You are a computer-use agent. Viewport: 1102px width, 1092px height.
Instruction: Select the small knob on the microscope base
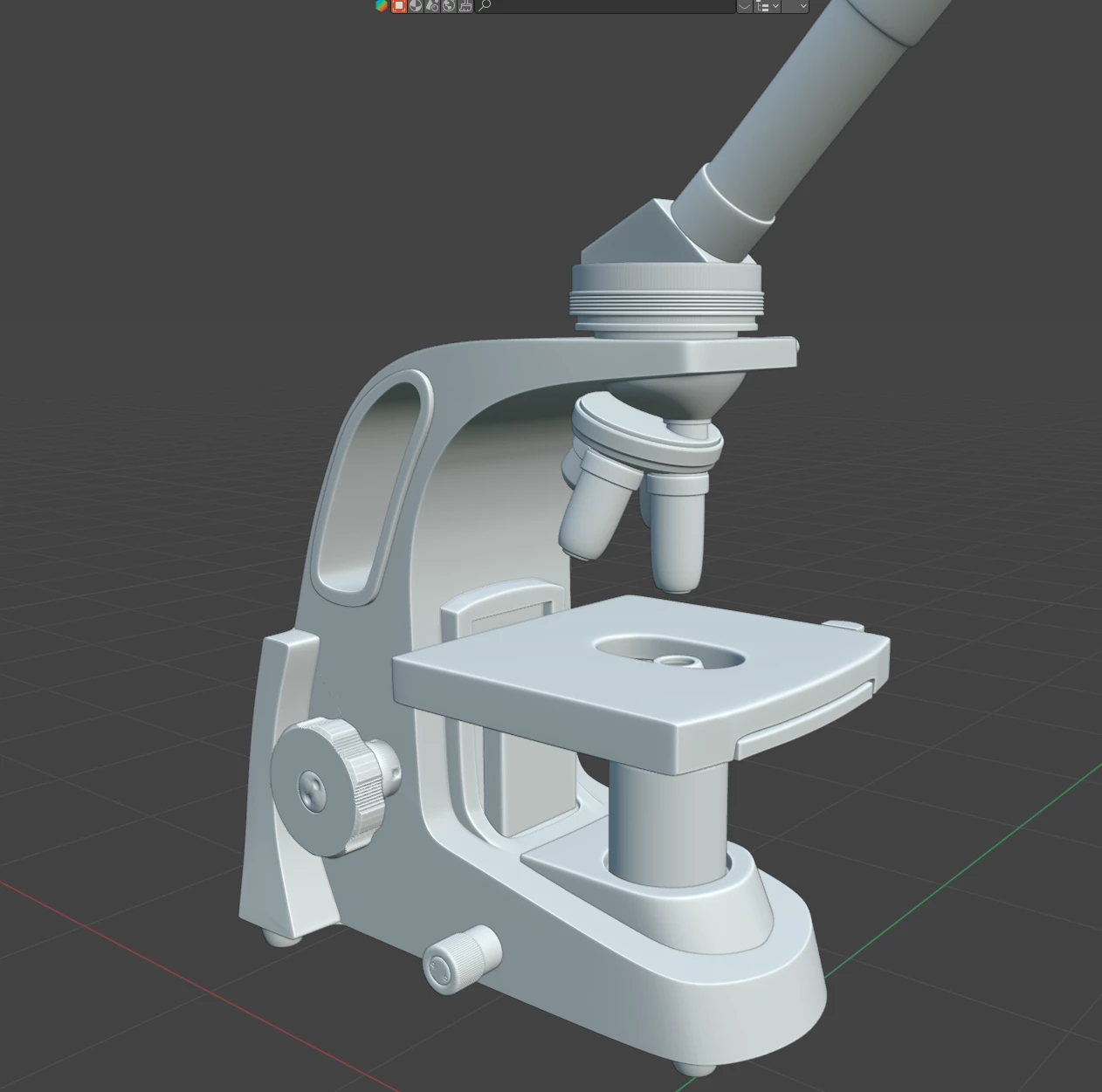point(461,960)
